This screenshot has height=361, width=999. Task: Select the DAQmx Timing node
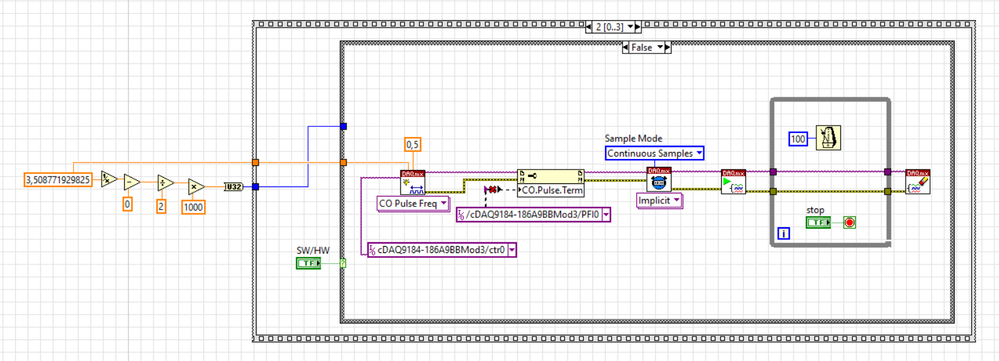pos(659,180)
